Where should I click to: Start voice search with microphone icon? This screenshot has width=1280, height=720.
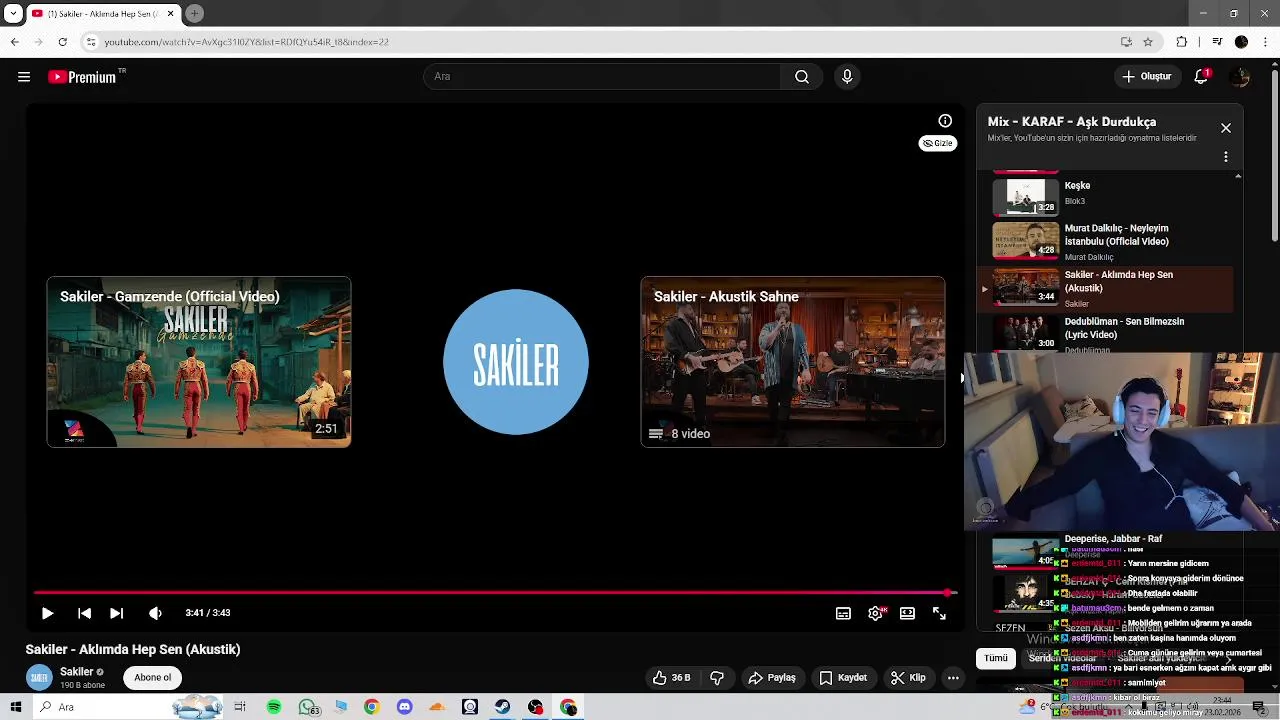(847, 77)
